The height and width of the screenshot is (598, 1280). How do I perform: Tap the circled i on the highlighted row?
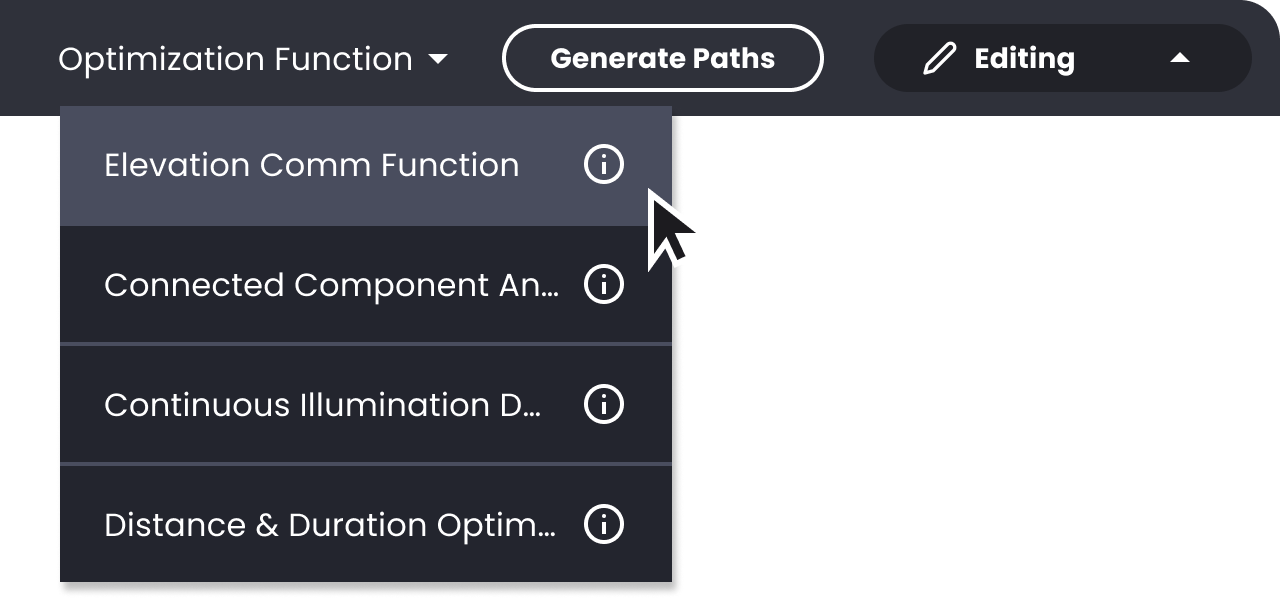603,165
